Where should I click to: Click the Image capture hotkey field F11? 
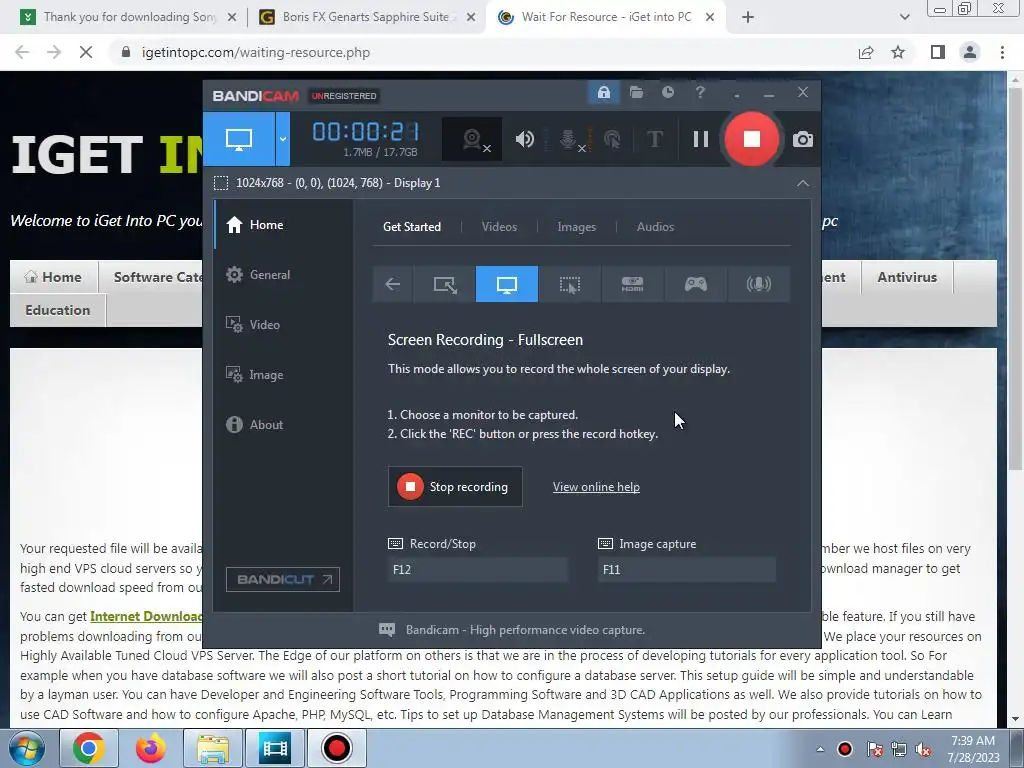(686, 569)
